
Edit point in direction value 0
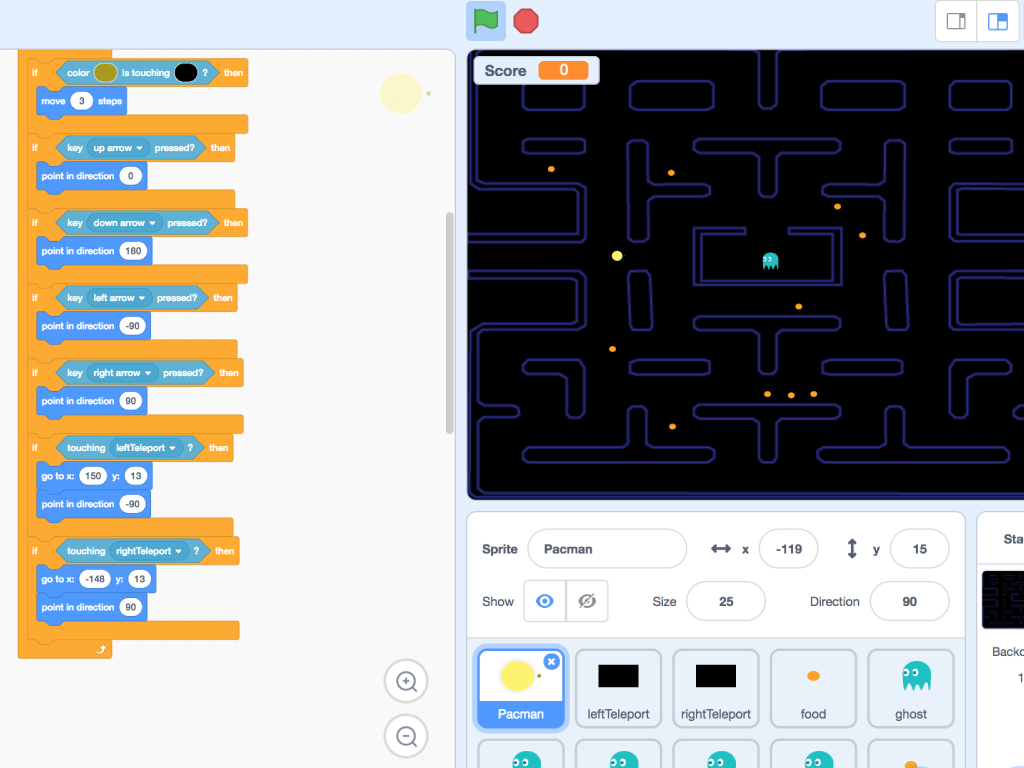click(x=131, y=176)
